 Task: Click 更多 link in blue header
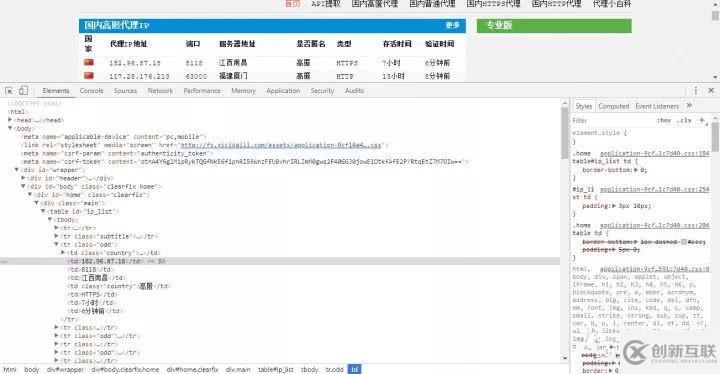452,25
